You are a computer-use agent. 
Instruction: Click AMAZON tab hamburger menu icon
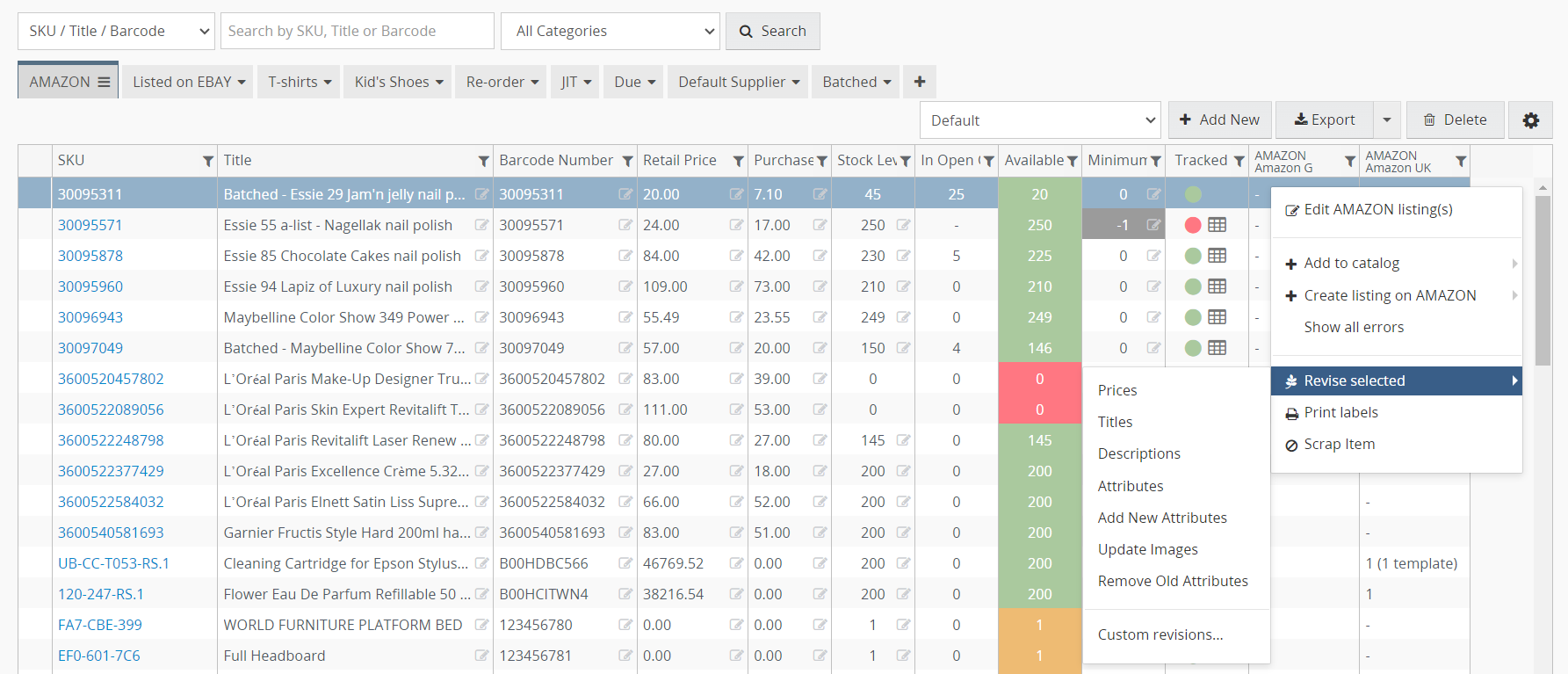click(x=104, y=82)
